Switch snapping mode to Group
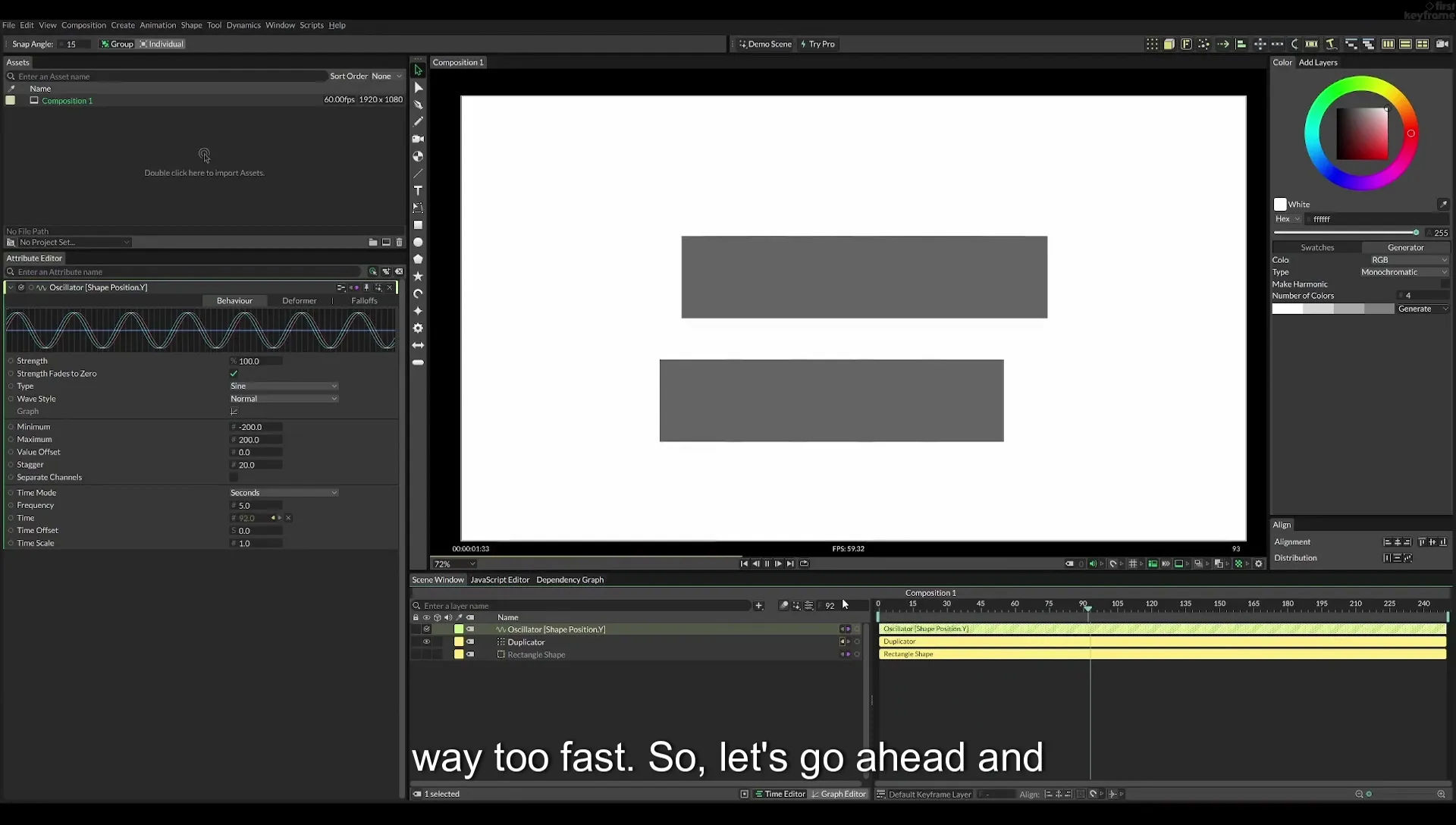Viewport: 1456px width, 825px height. coord(117,44)
